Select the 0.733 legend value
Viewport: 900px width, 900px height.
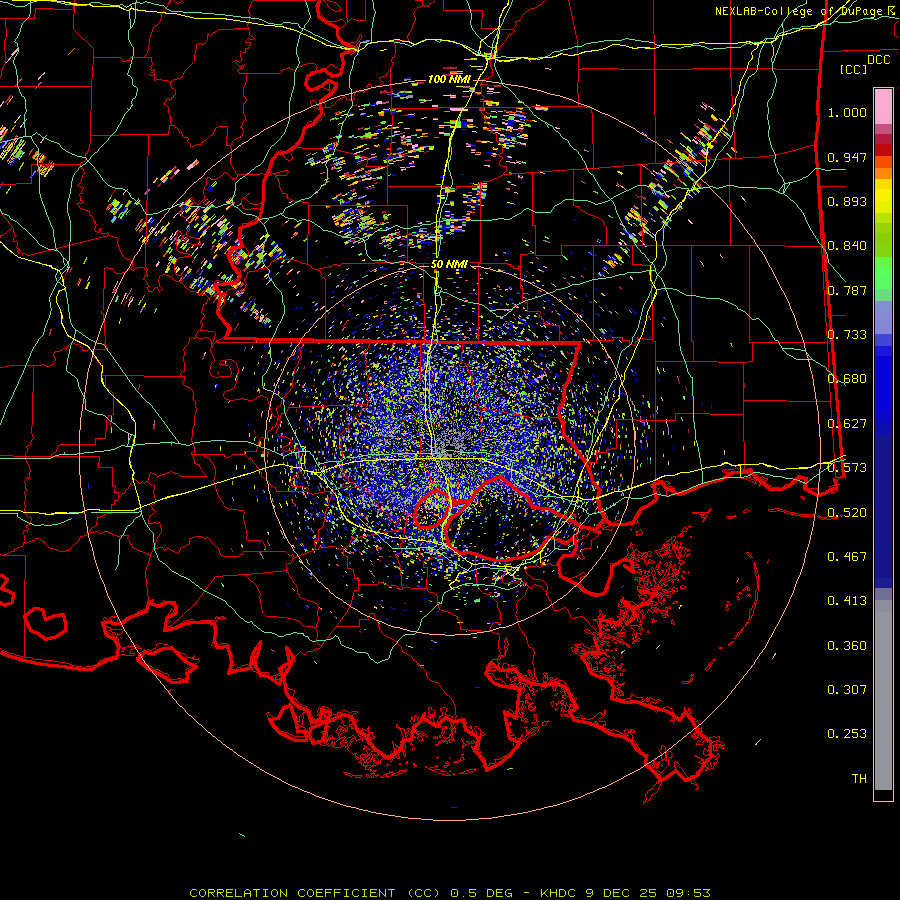pos(847,335)
